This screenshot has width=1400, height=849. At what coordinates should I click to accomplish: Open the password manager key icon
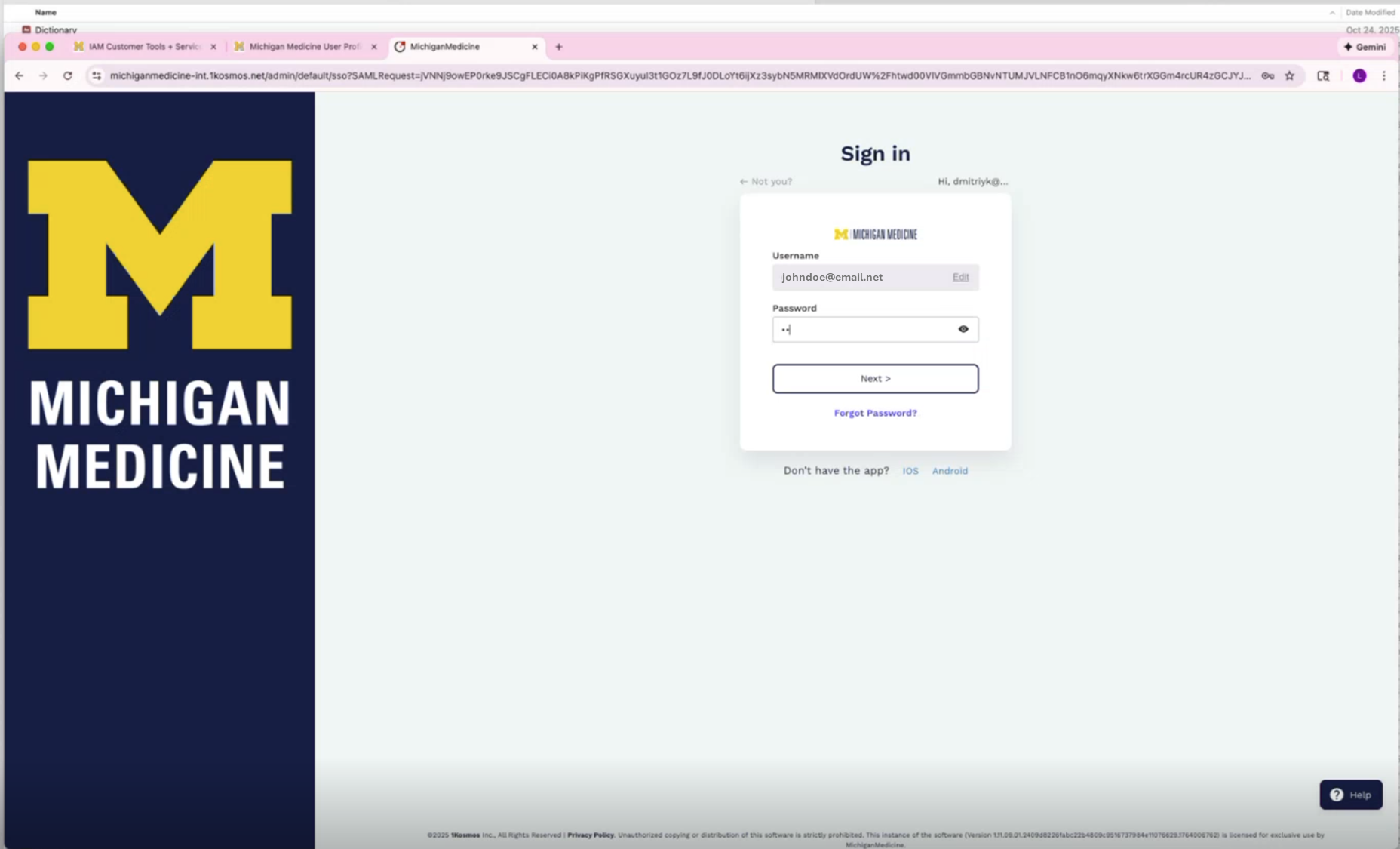click(x=1267, y=75)
